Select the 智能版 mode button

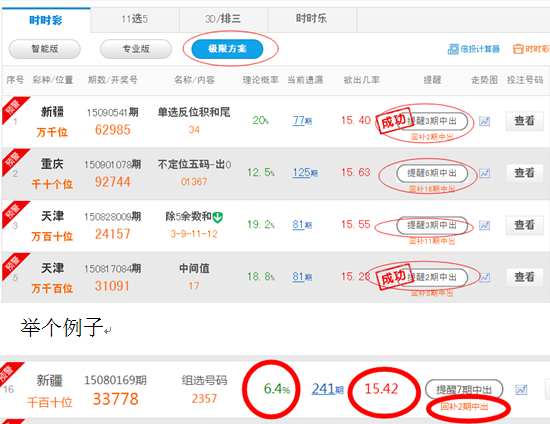[45, 49]
